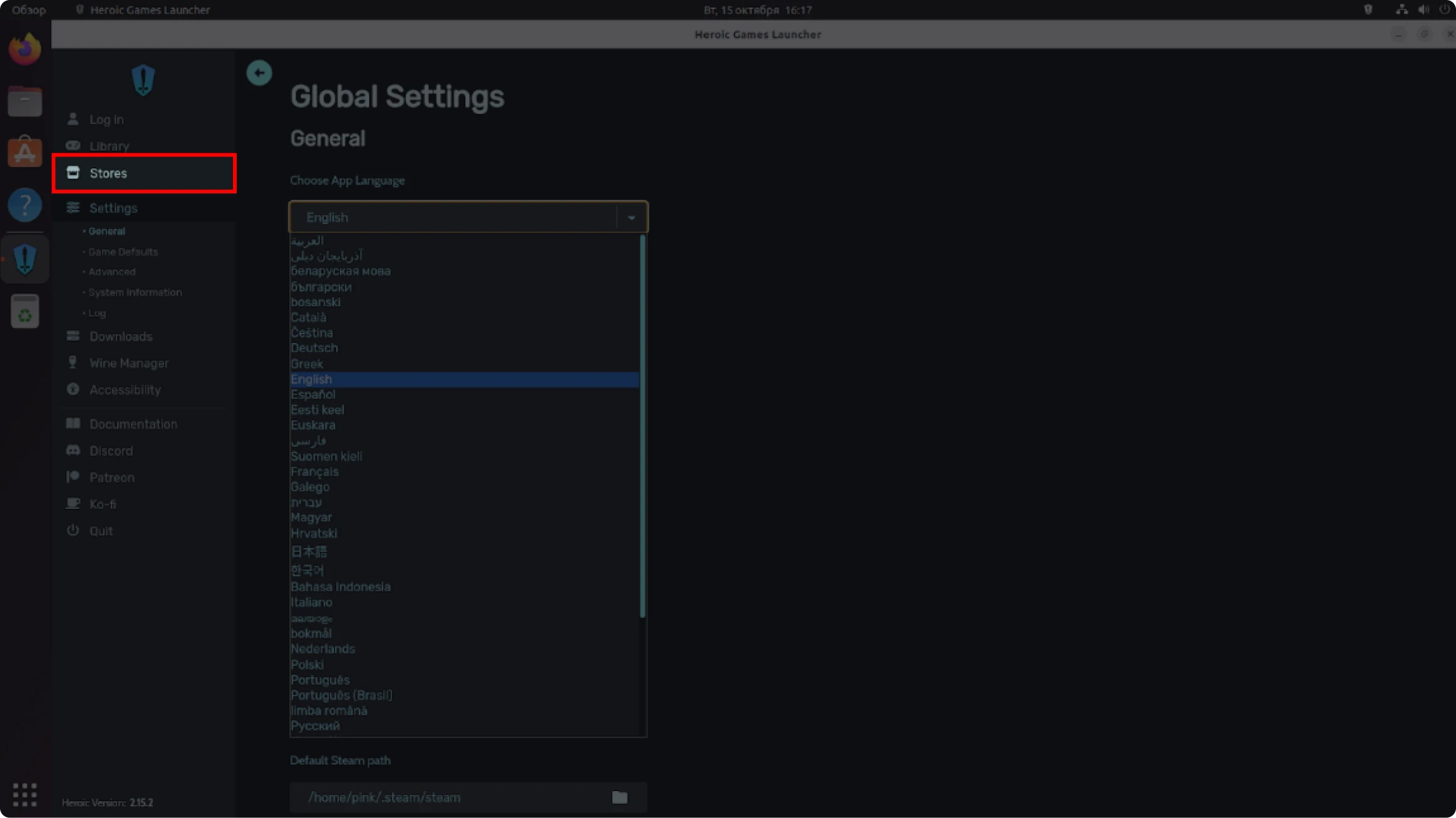This screenshot has width=1456, height=818.
Task: Open System Information sub-tab
Action: click(x=135, y=292)
